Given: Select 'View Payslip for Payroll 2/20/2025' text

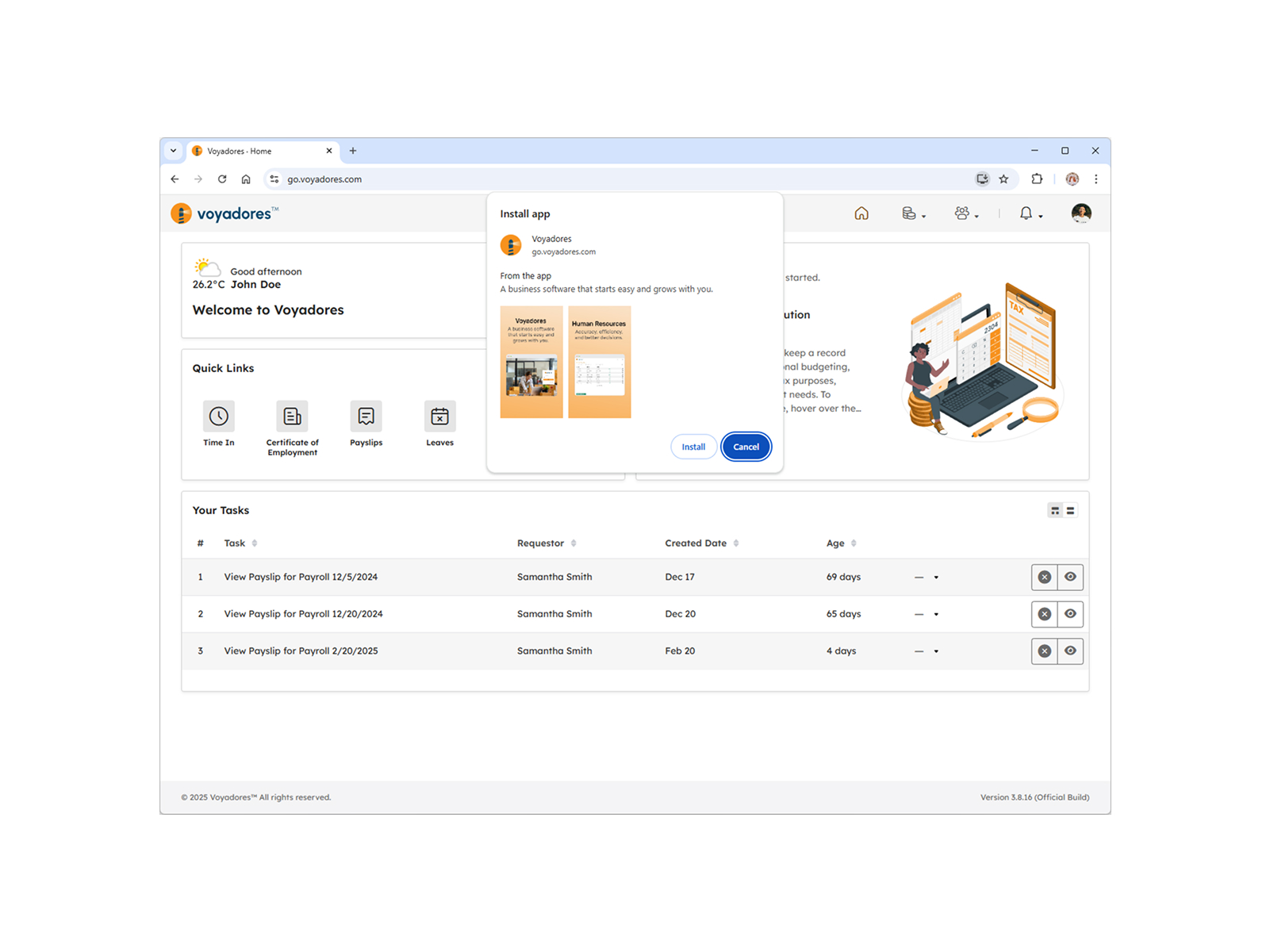Looking at the screenshot, I should (301, 651).
